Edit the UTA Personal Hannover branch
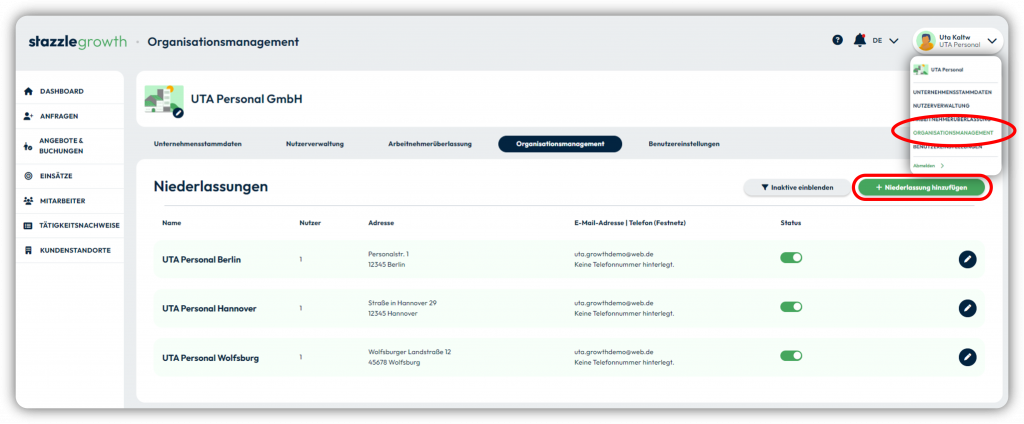 click(967, 308)
